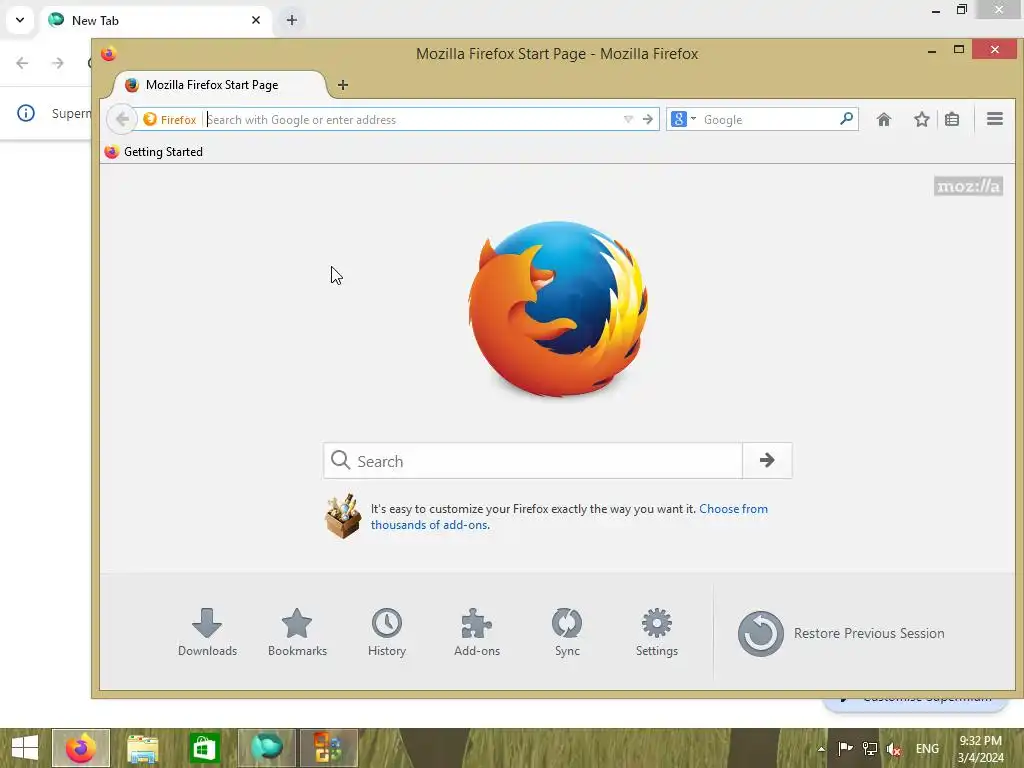Click Firefox icon in taskbar
Viewport: 1024px width, 768px height.
81,748
